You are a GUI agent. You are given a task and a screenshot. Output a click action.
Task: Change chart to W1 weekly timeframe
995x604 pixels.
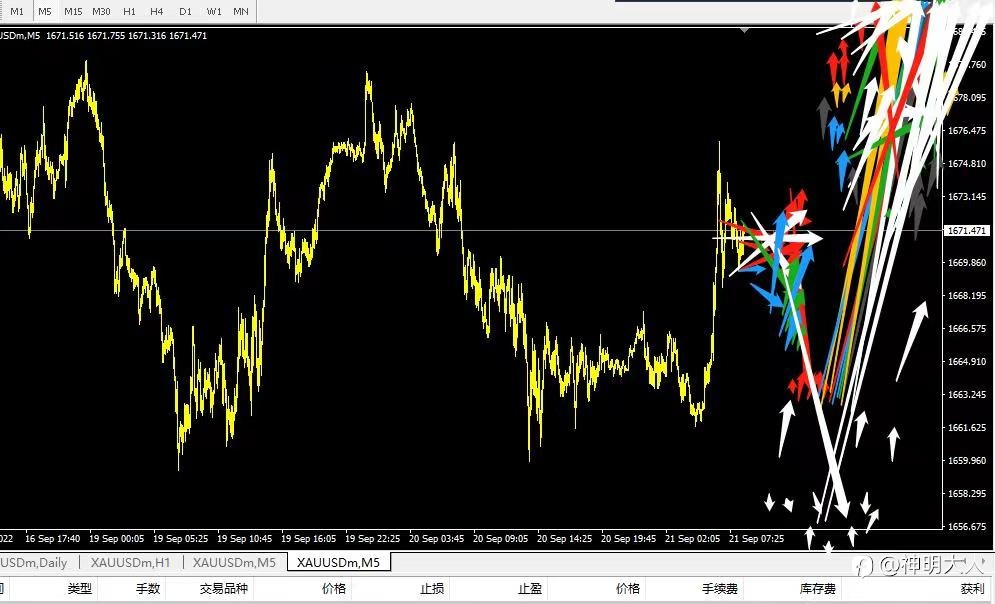[x=214, y=11]
